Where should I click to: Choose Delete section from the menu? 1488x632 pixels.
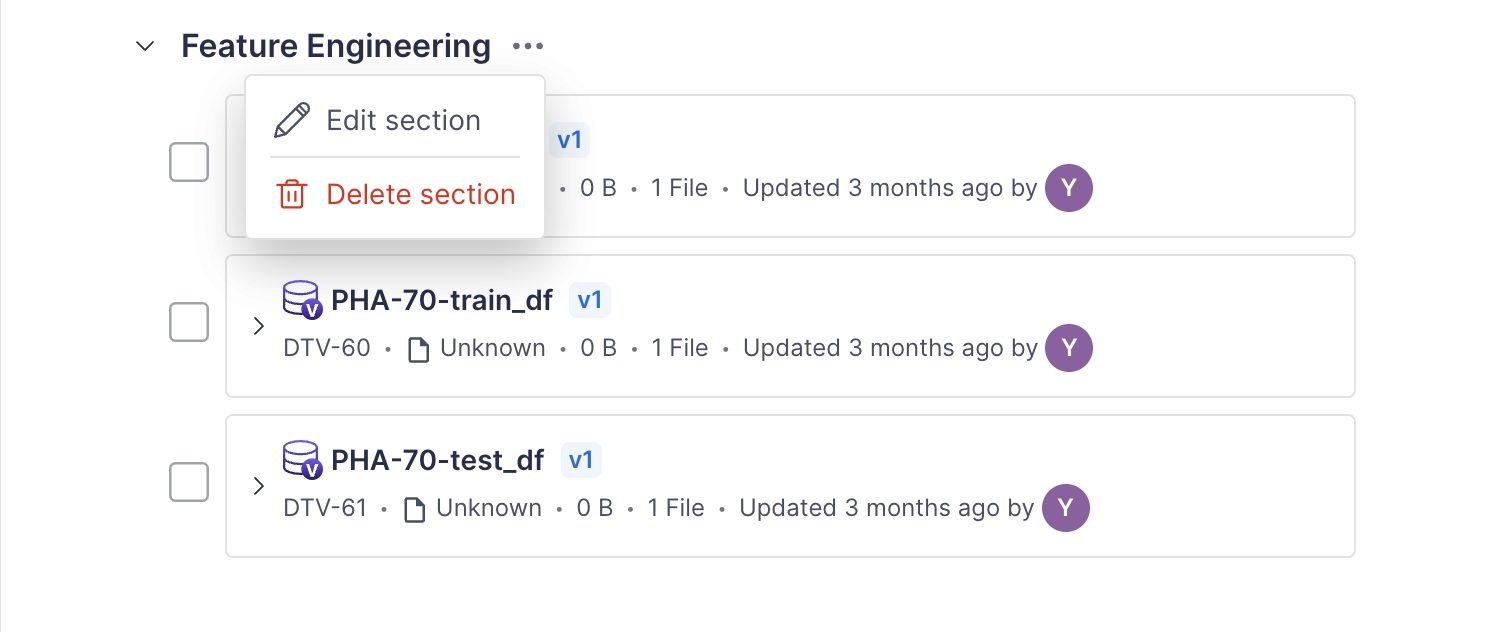pos(420,194)
